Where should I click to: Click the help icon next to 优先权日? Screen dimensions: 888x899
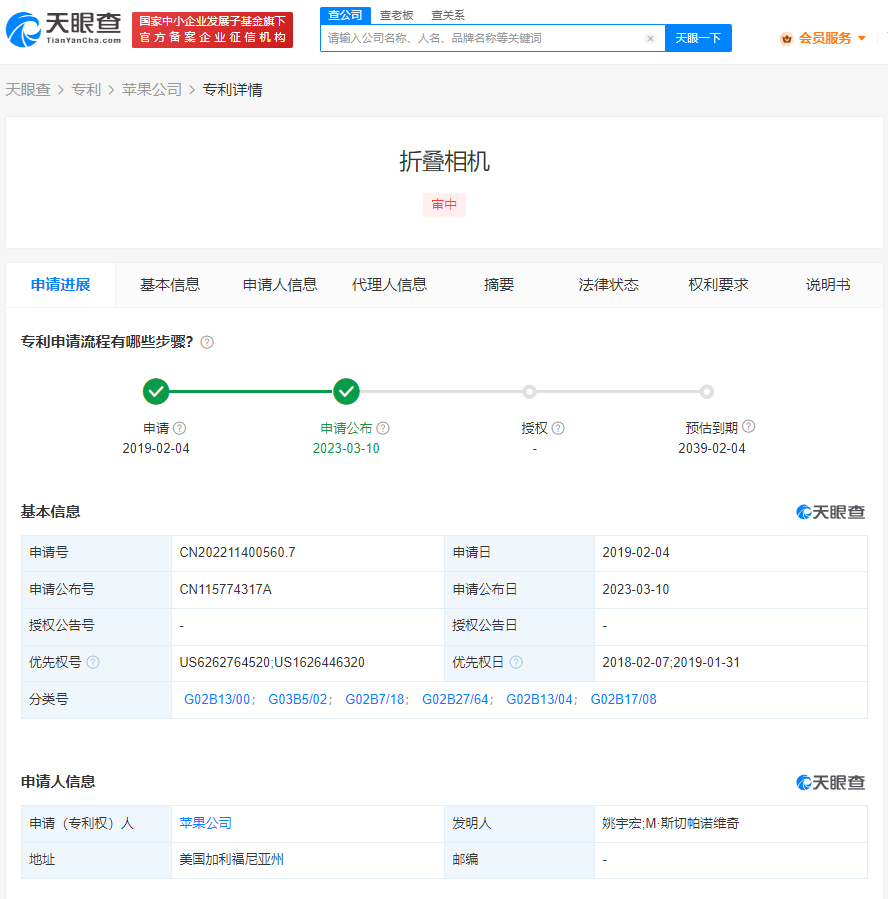click(x=516, y=662)
